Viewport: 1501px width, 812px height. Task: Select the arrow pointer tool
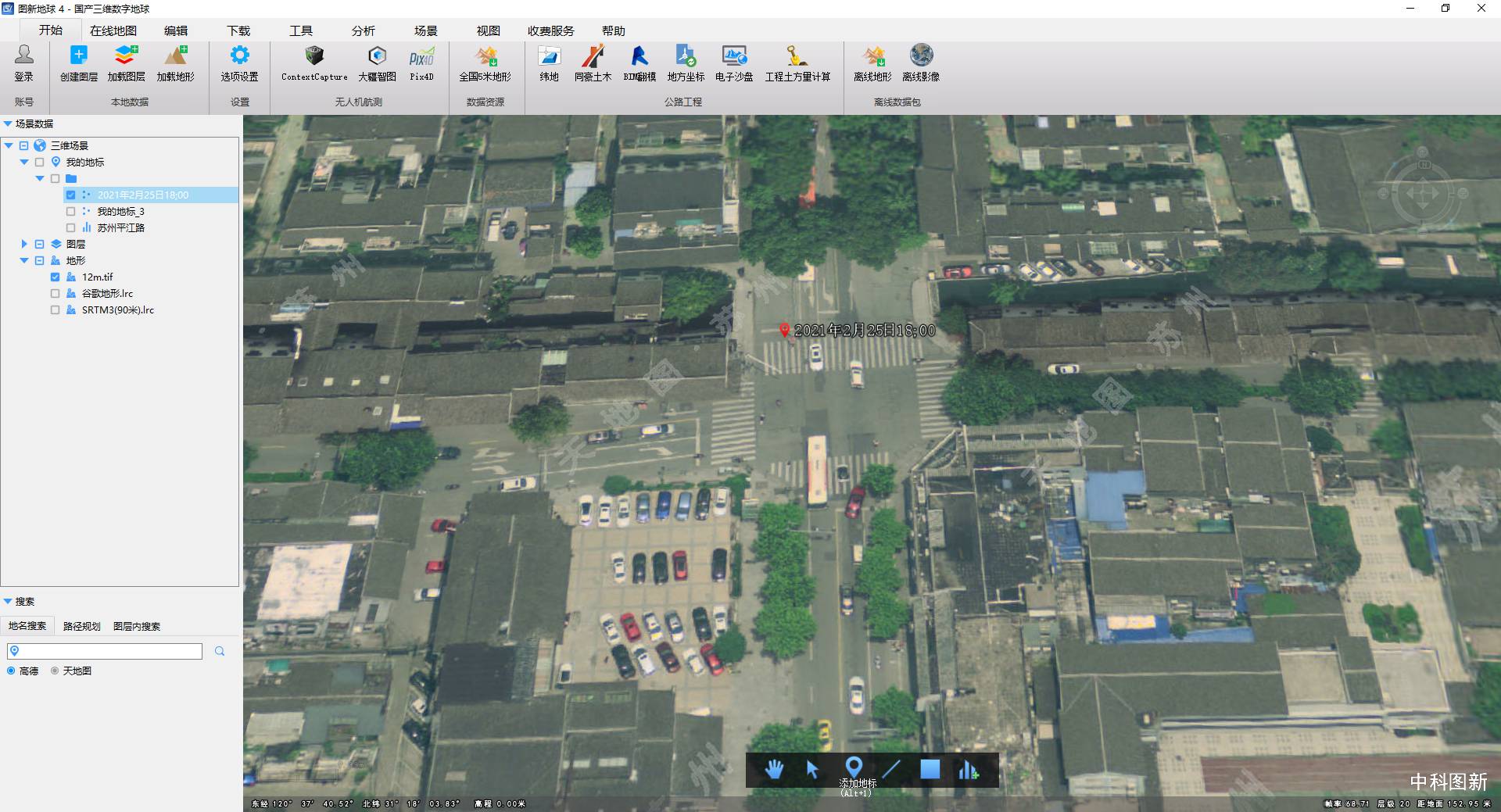point(812,770)
